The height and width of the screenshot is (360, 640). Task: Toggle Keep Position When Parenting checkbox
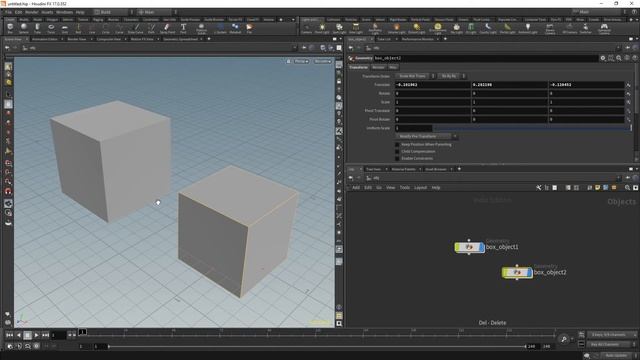pyautogui.click(x=397, y=144)
